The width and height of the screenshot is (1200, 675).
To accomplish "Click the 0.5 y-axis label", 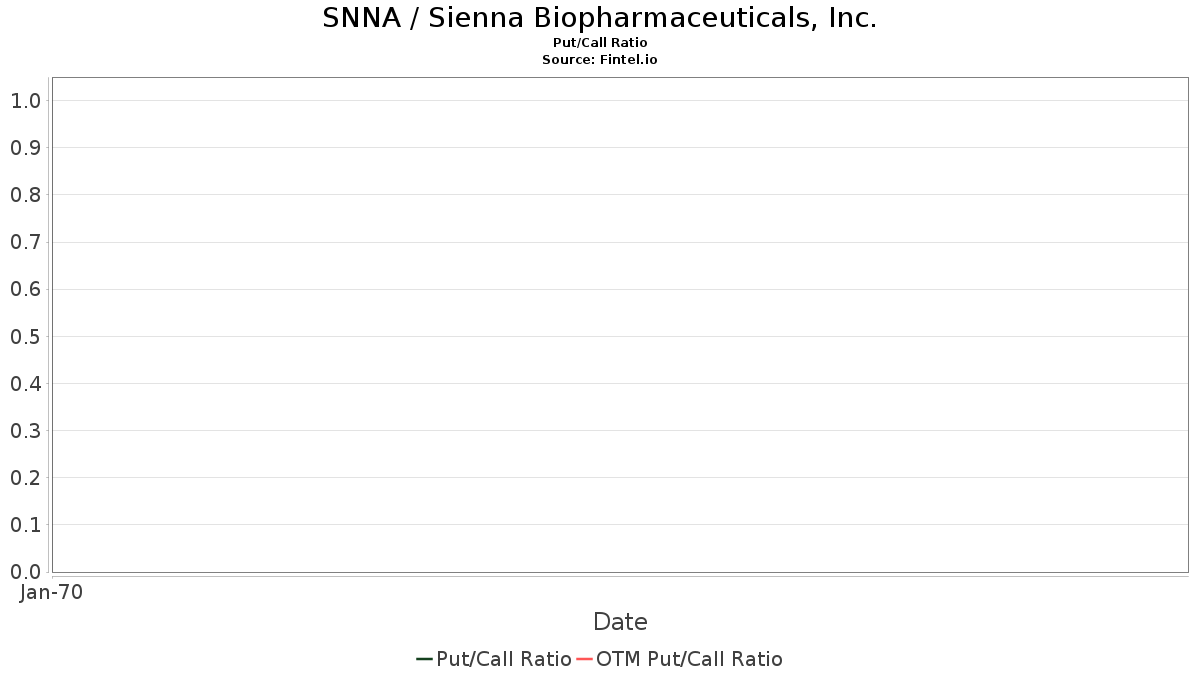I will 26,336.
